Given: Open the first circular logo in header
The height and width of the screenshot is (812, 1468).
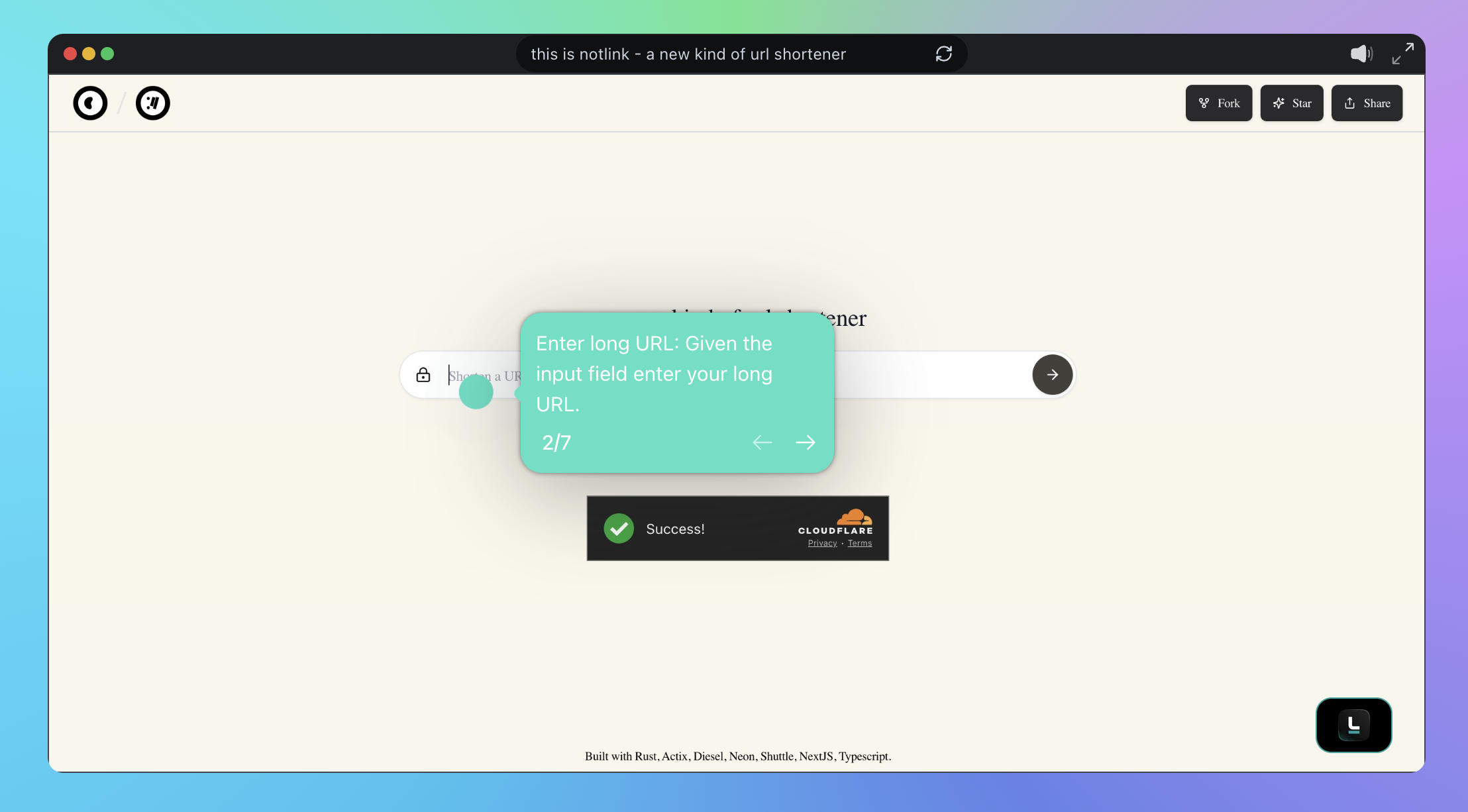Looking at the screenshot, I should (x=90, y=103).
